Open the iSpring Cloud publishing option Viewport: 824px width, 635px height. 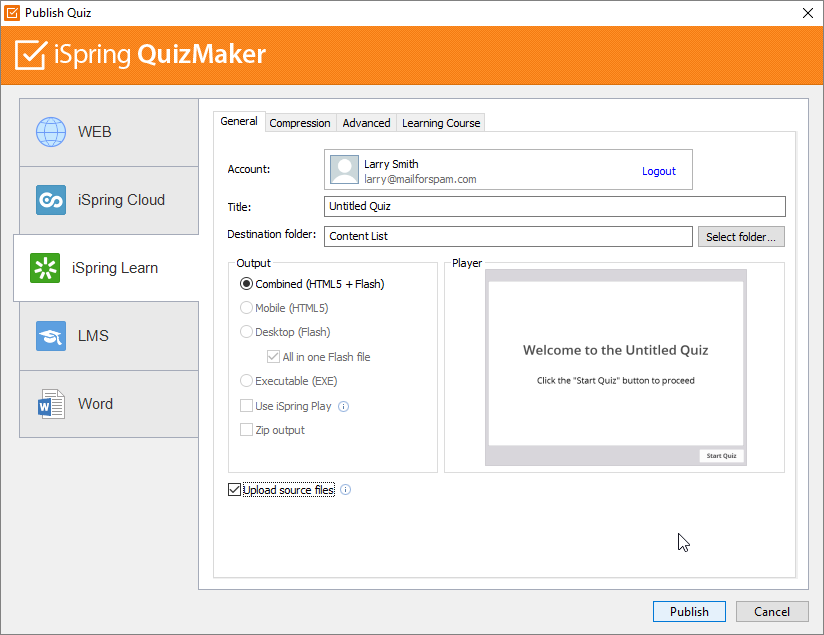click(50, 200)
